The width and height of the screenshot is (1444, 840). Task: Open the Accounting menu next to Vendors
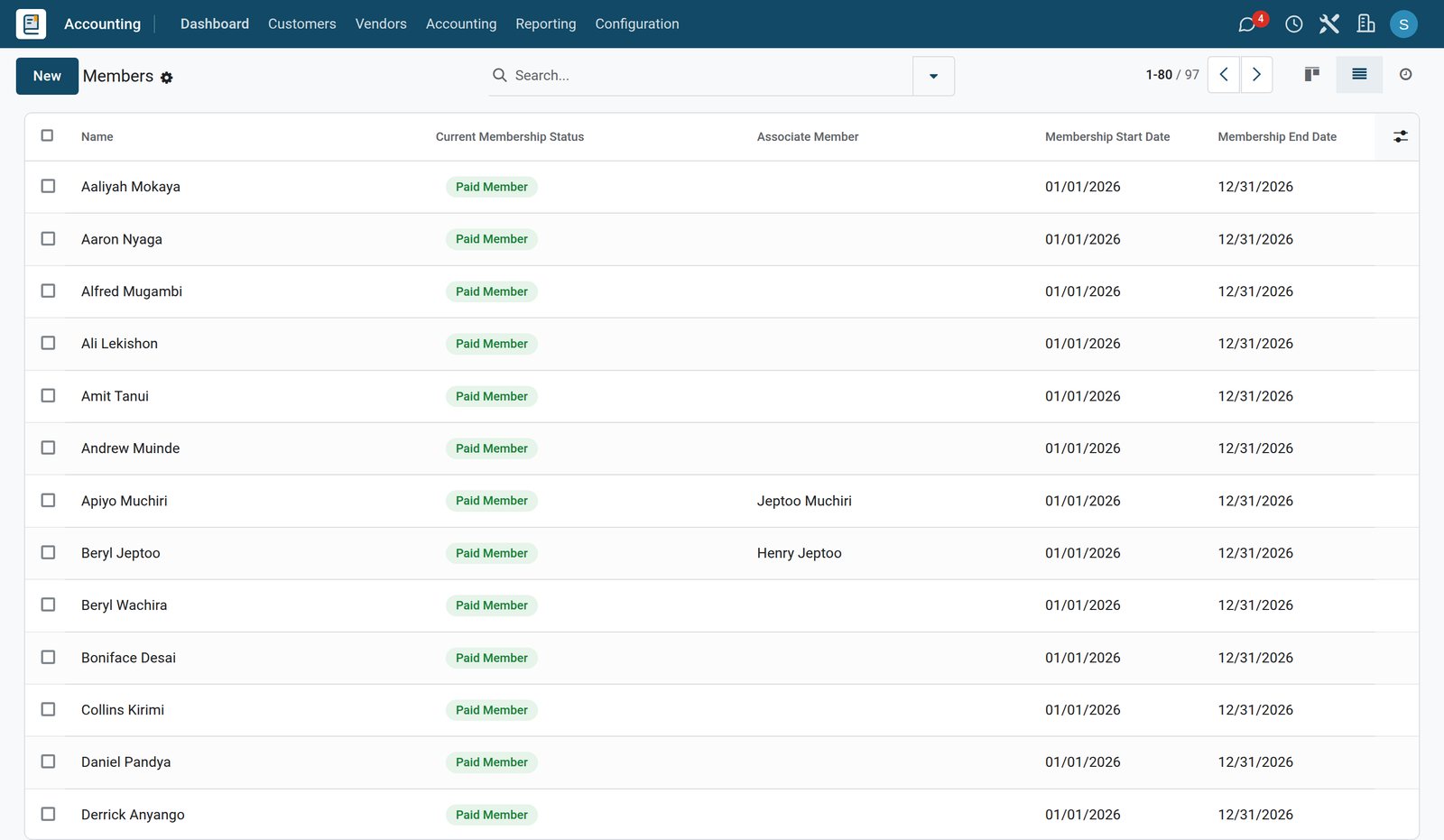(x=461, y=24)
